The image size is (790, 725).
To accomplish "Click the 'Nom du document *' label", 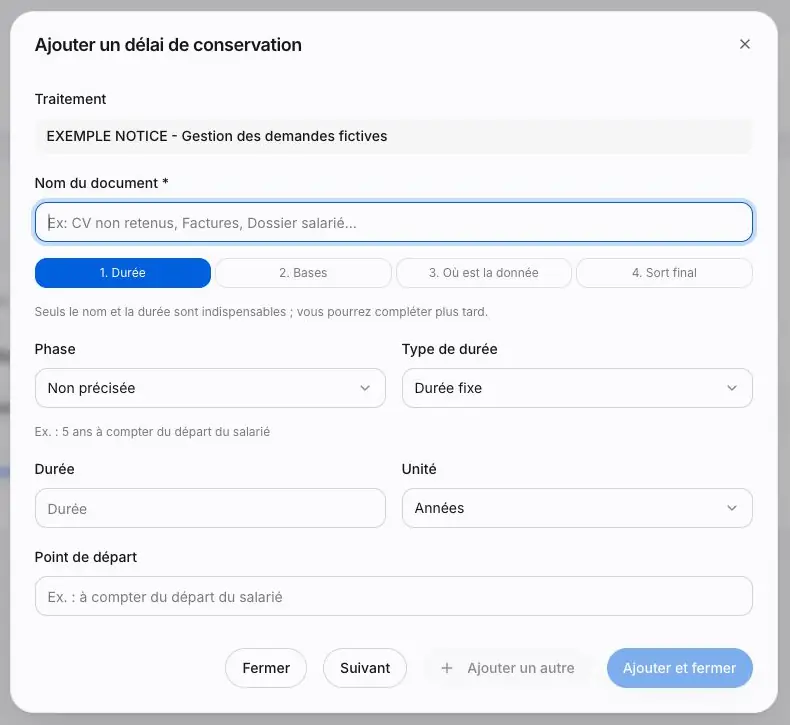I will click(x=101, y=183).
